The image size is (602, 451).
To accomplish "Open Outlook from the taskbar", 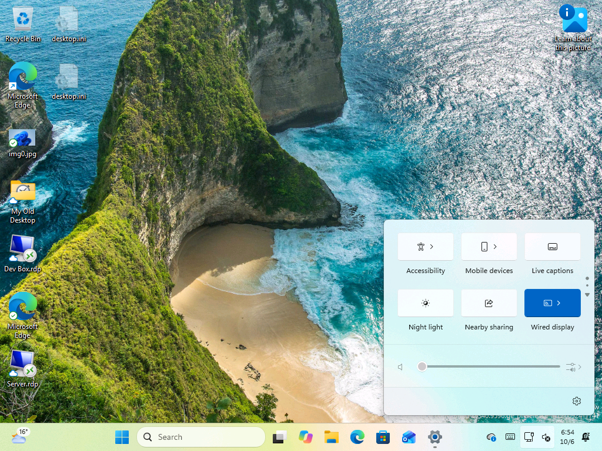I will (409, 437).
